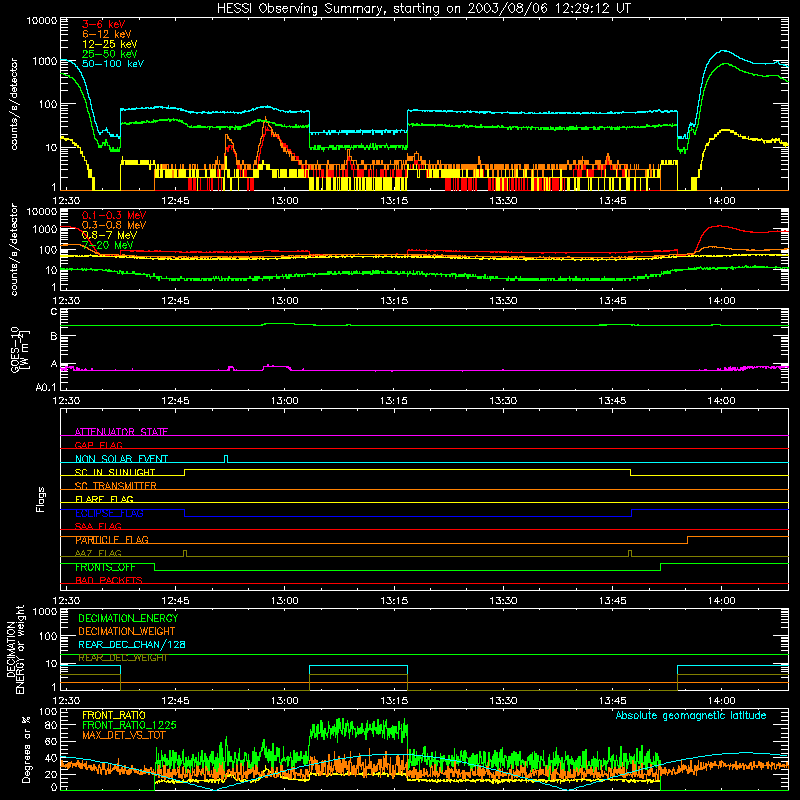Click the 13:00 tick label under the MeV panel
800x800 pixels.
pyautogui.click(x=284, y=301)
